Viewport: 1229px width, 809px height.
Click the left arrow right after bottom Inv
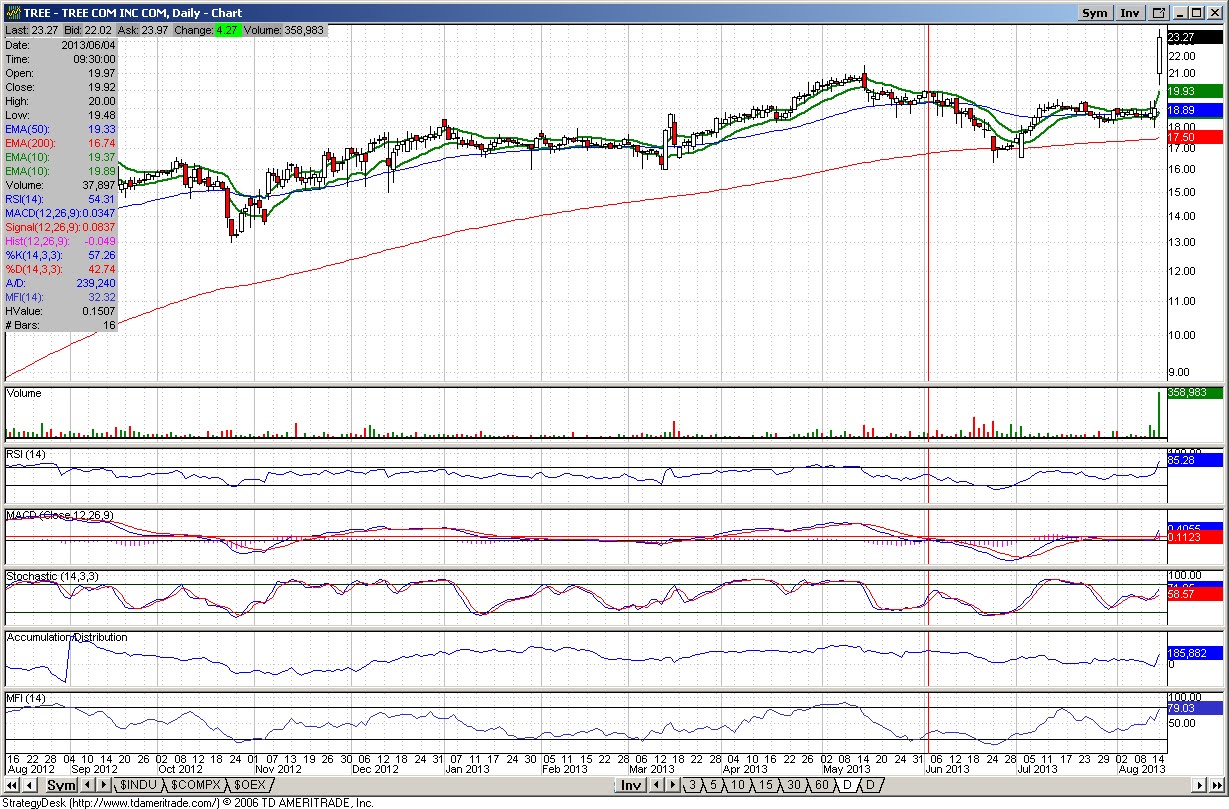[x=656, y=786]
